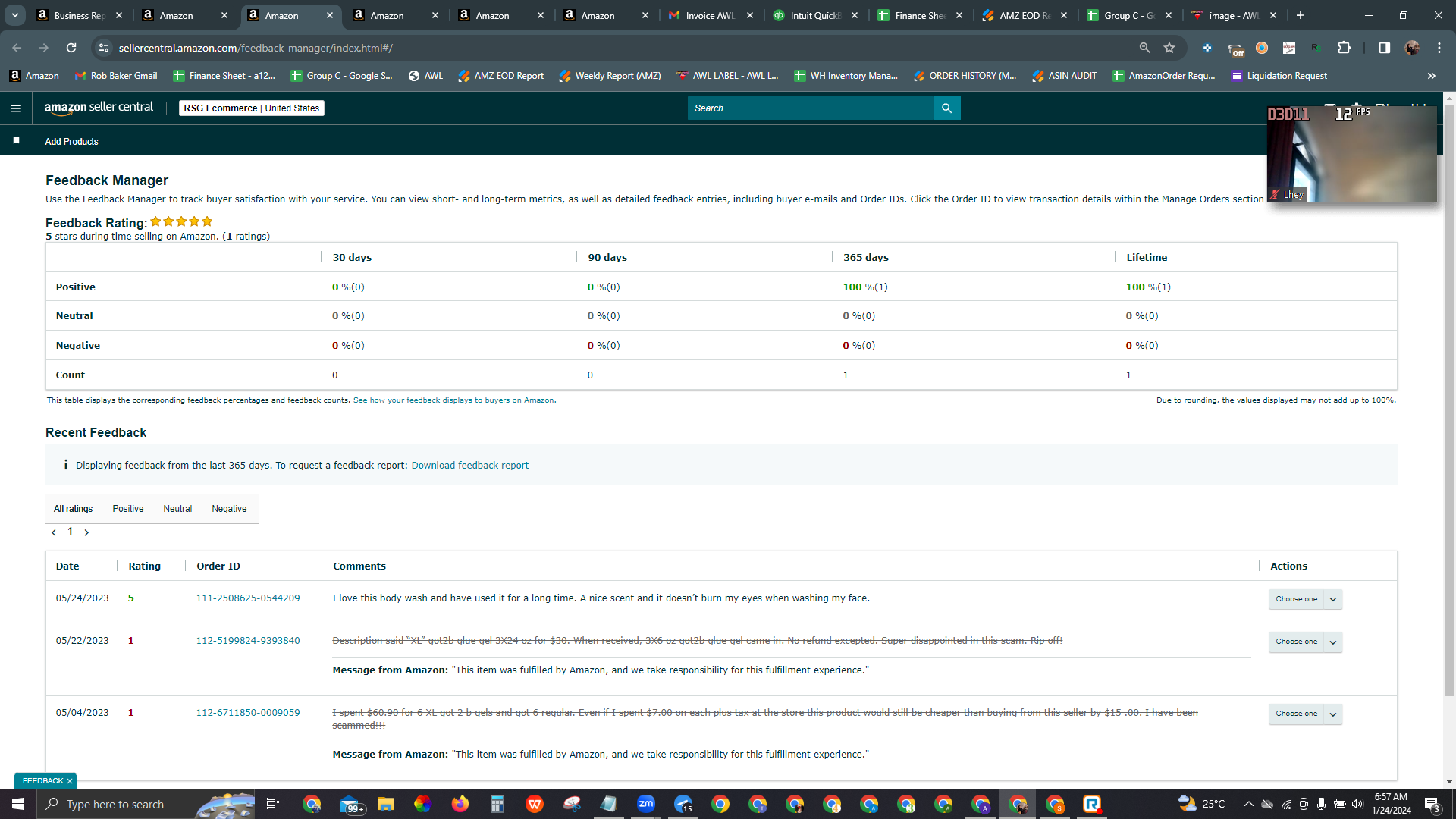Viewport: 1456px width, 819px height.
Task: Open Choose one dropdown for 05/04/2023 feedback
Action: 1305,714
